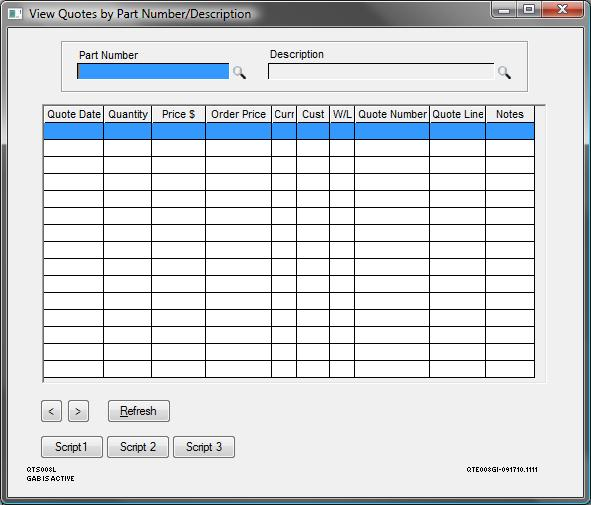Go to next page with > button
591x505 pixels.
tap(78, 411)
